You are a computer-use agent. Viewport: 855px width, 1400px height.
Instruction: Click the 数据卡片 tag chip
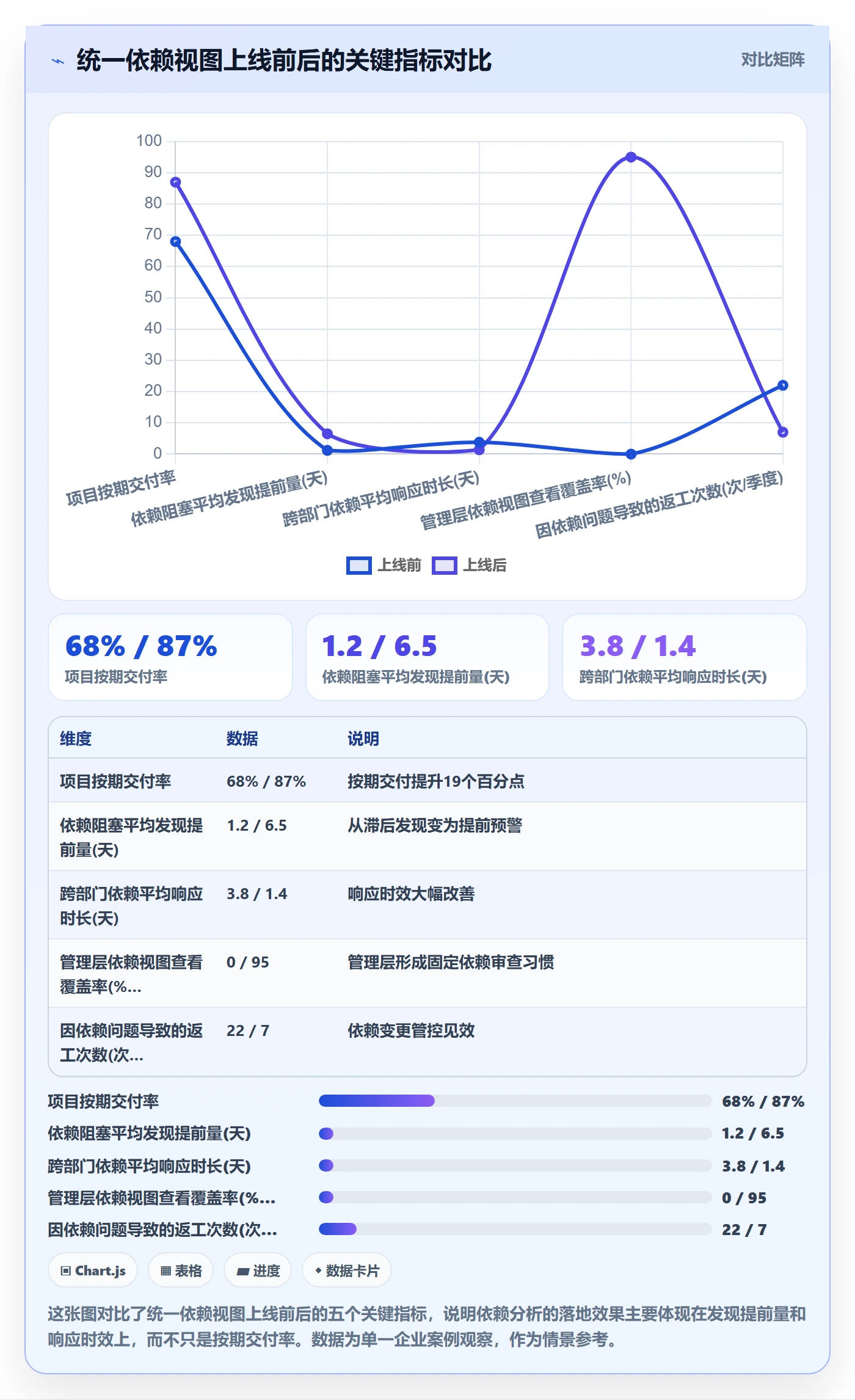(347, 1271)
